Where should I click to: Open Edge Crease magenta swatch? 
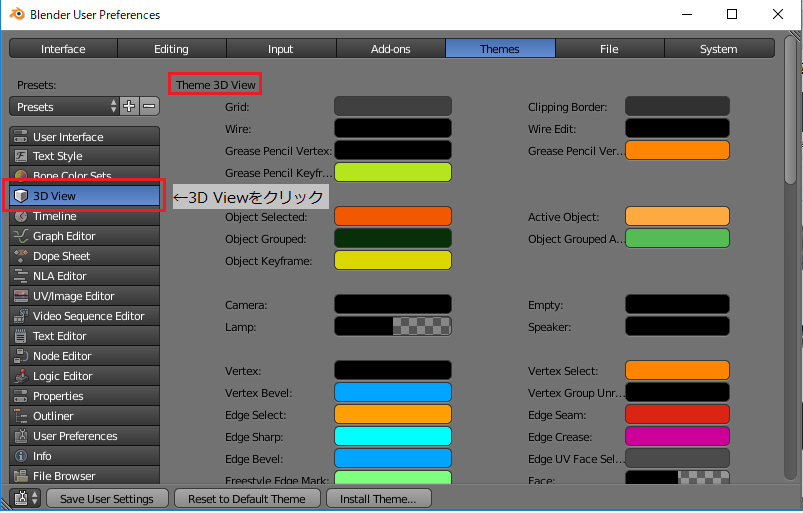(x=677, y=436)
